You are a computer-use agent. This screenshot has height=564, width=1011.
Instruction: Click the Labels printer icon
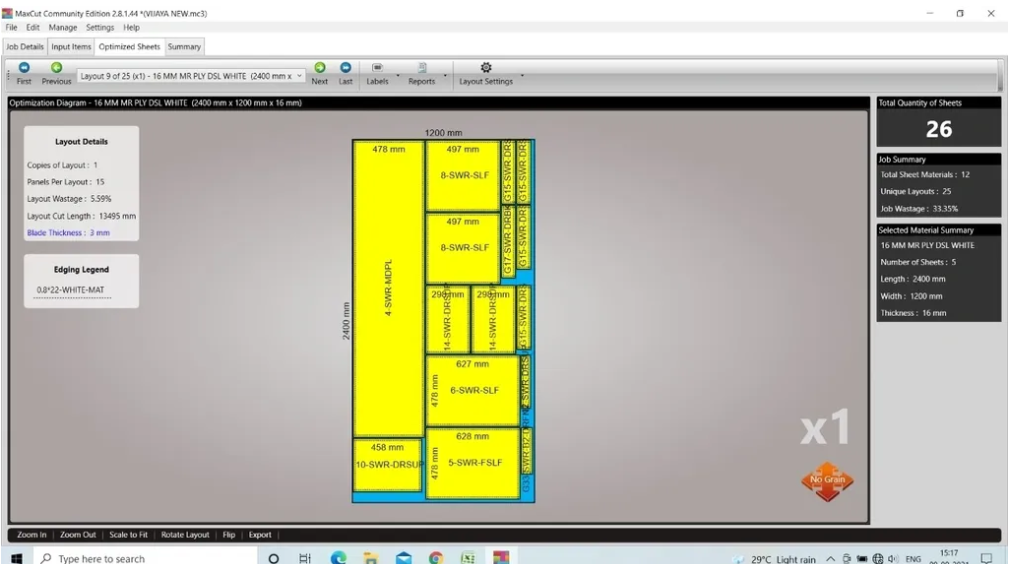[x=377, y=68]
